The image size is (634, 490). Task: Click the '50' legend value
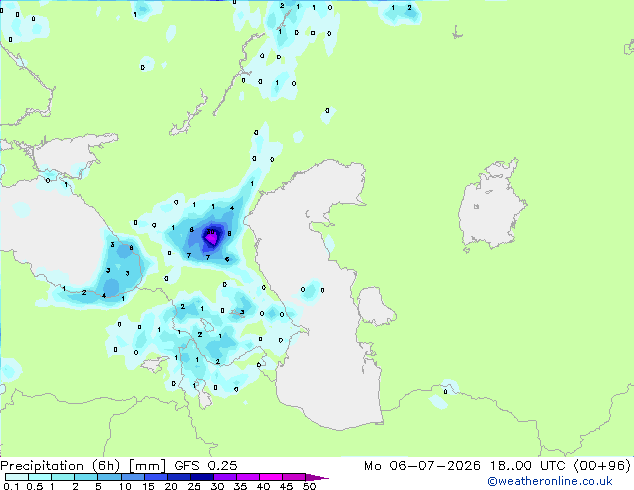pyautogui.click(x=309, y=486)
